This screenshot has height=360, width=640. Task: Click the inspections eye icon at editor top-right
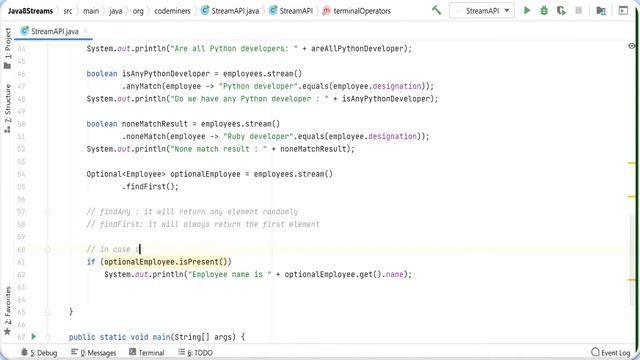[x=631, y=46]
